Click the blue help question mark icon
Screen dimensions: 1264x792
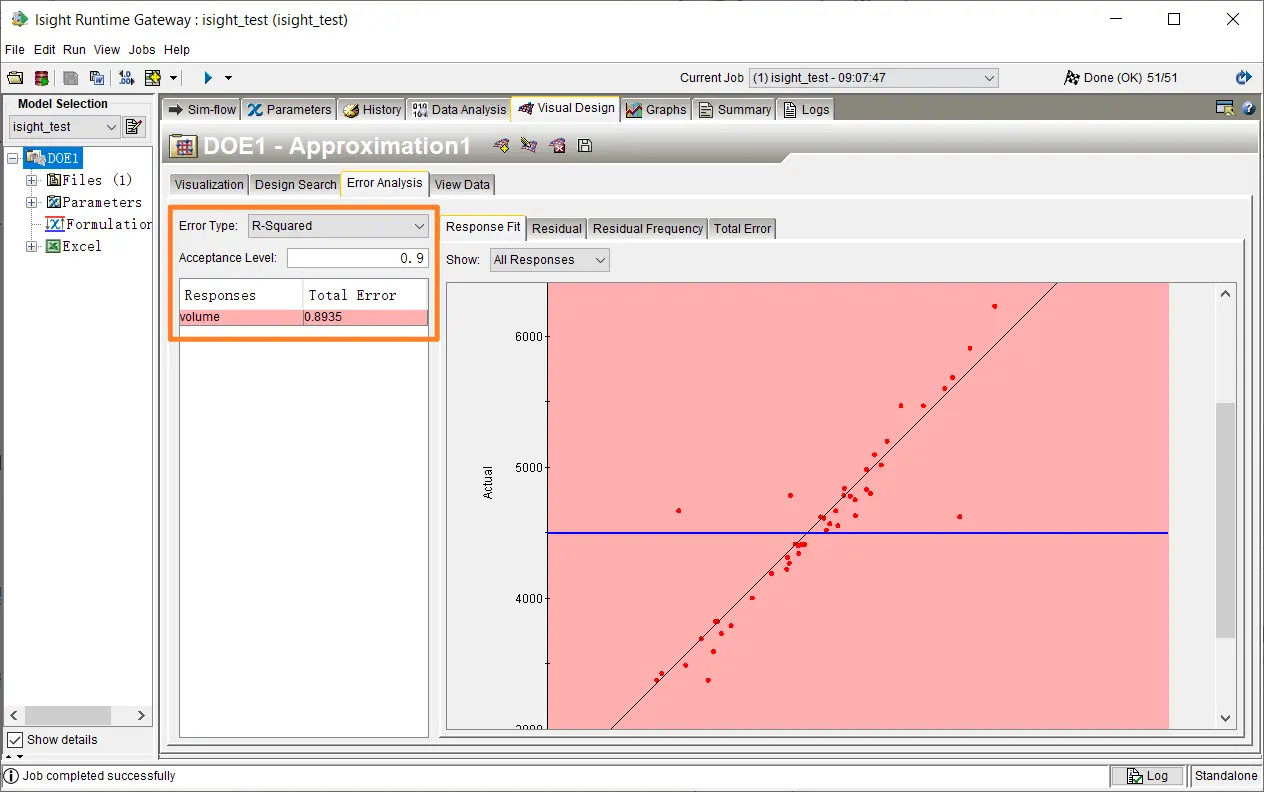pyautogui.click(x=1248, y=108)
